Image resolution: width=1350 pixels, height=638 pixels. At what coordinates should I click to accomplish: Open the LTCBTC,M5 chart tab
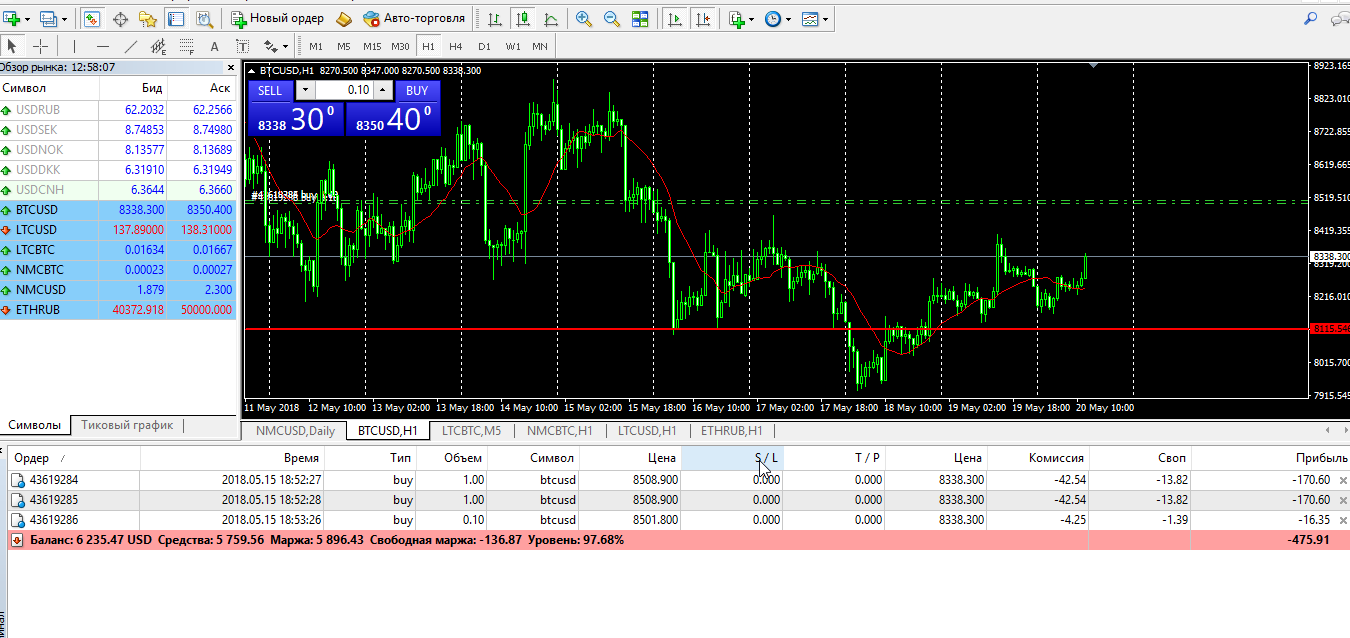click(x=471, y=431)
